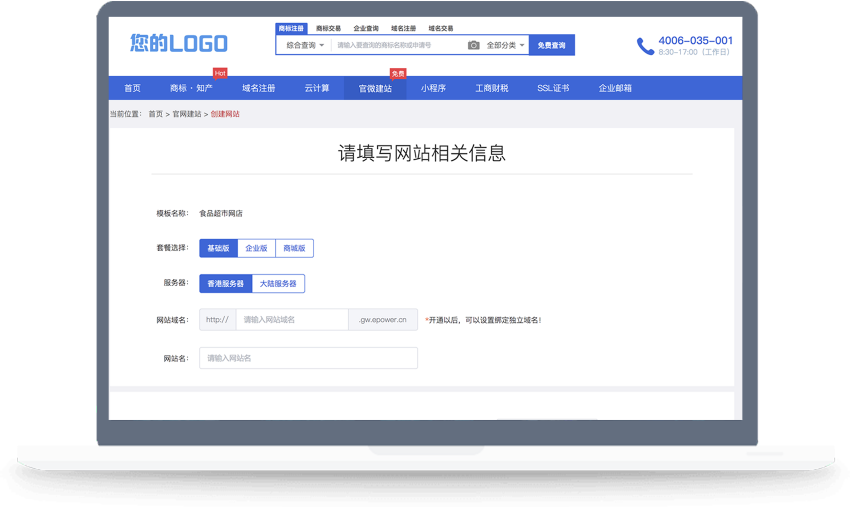
Task: Click the red 免费 badge
Action: [398, 73]
